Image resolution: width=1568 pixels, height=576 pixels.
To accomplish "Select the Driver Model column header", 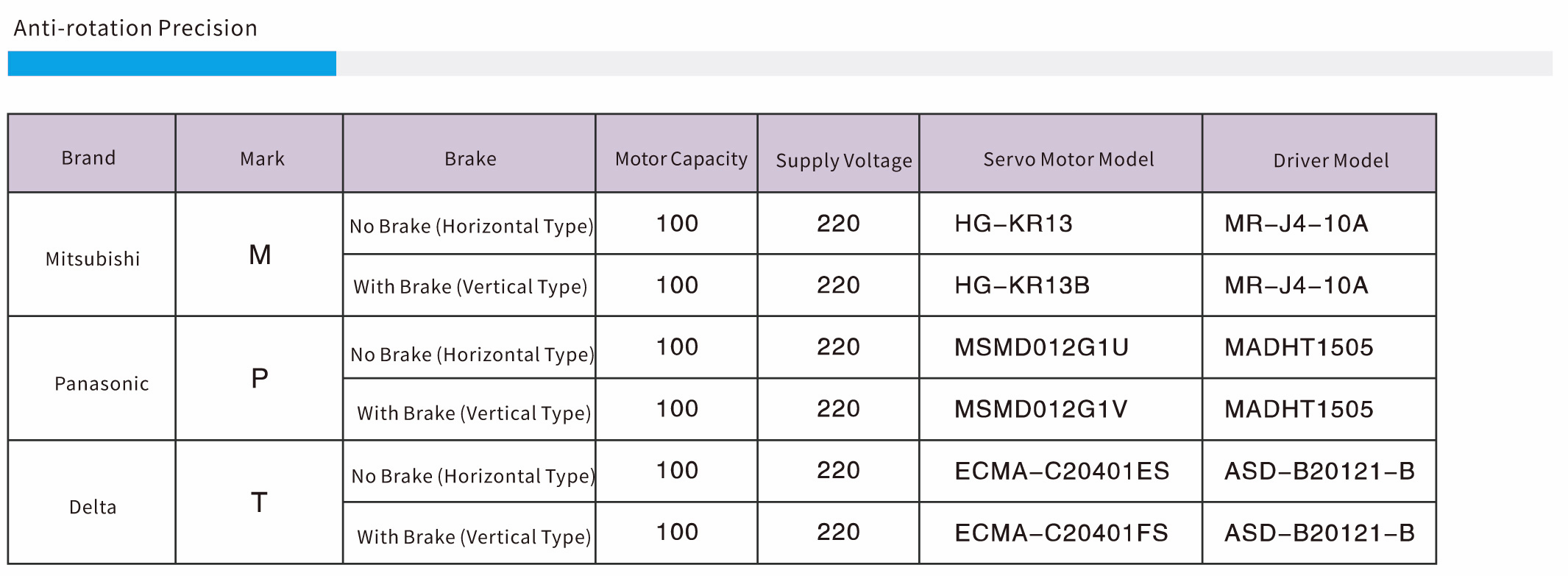I will tap(1330, 160).
